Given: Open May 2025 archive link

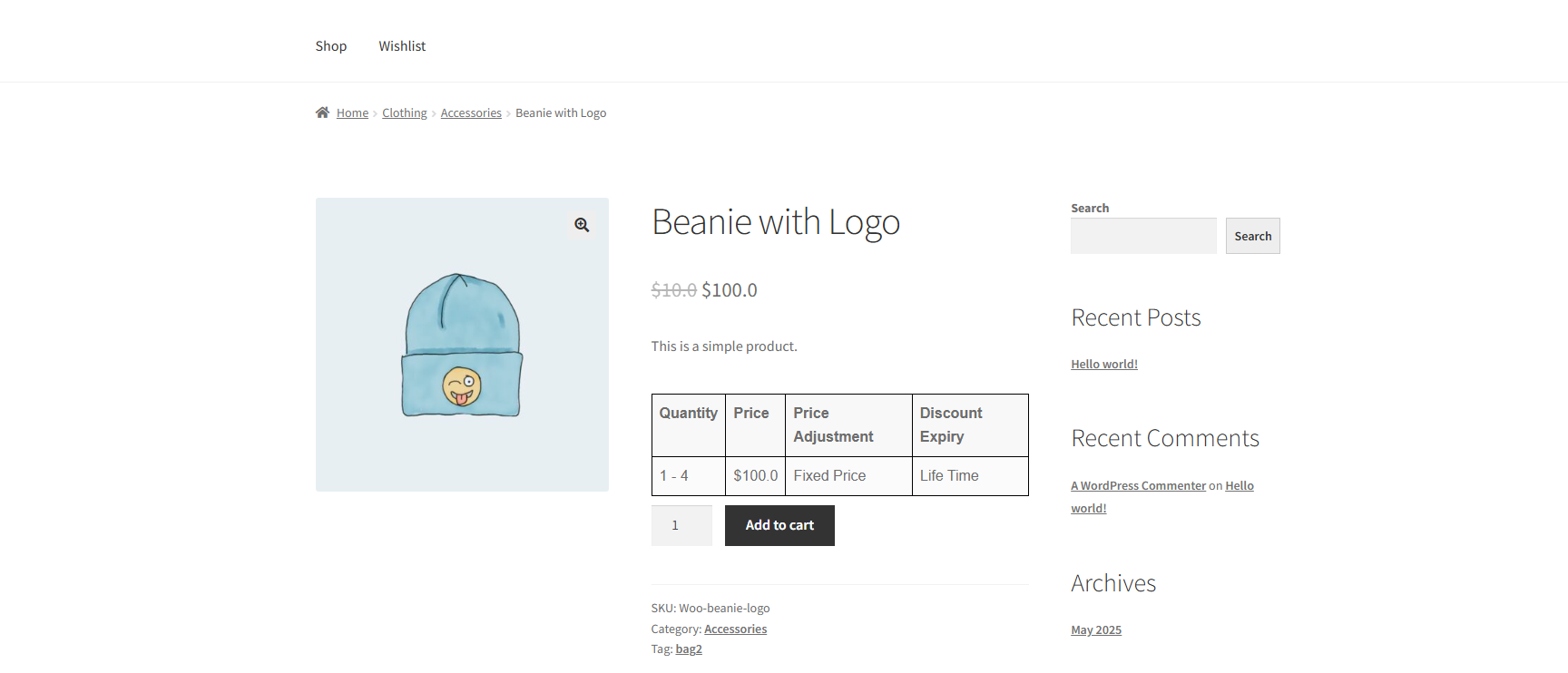Looking at the screenshot, I should (1095, 630).
